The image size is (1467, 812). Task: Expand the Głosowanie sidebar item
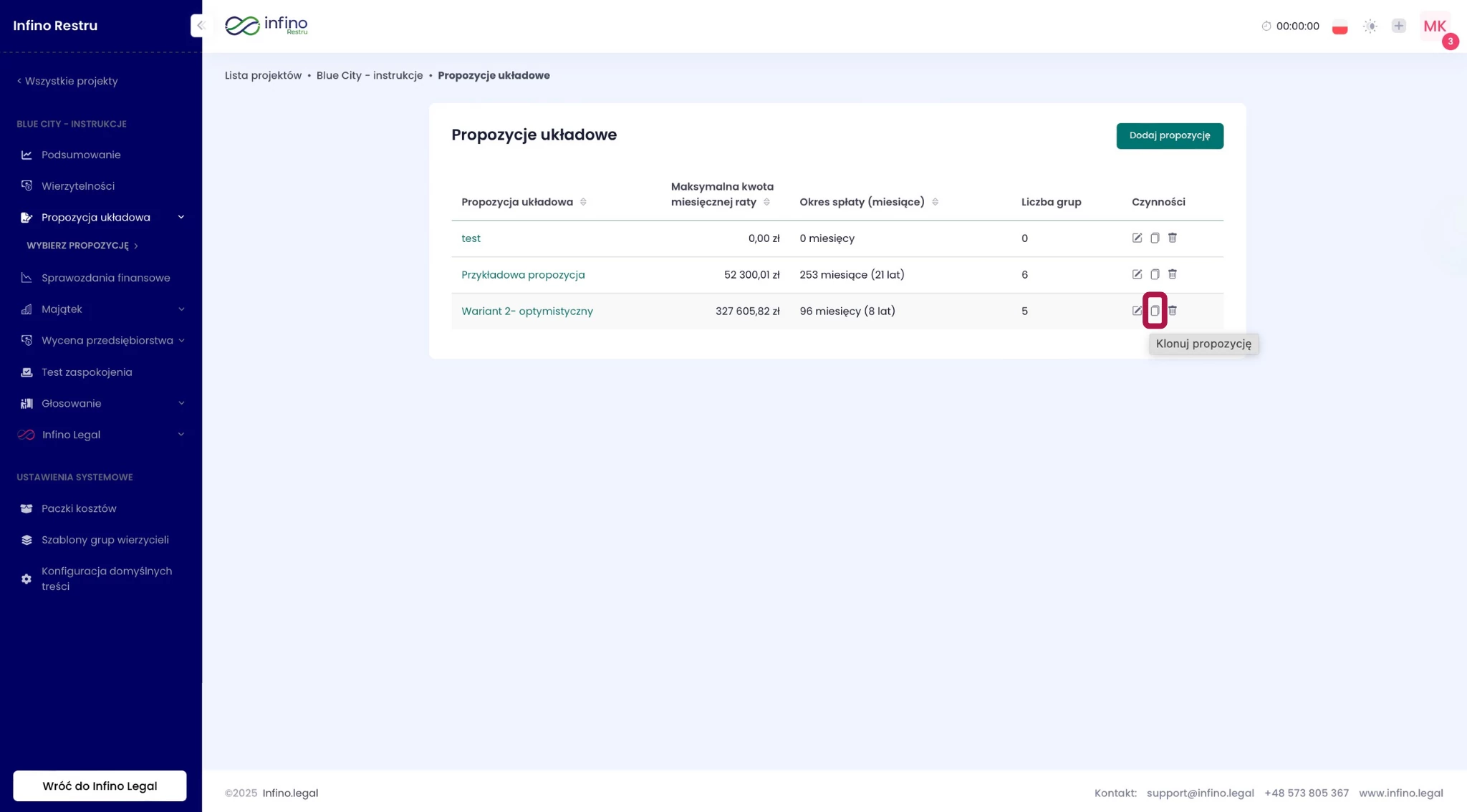tap(181, 403)
